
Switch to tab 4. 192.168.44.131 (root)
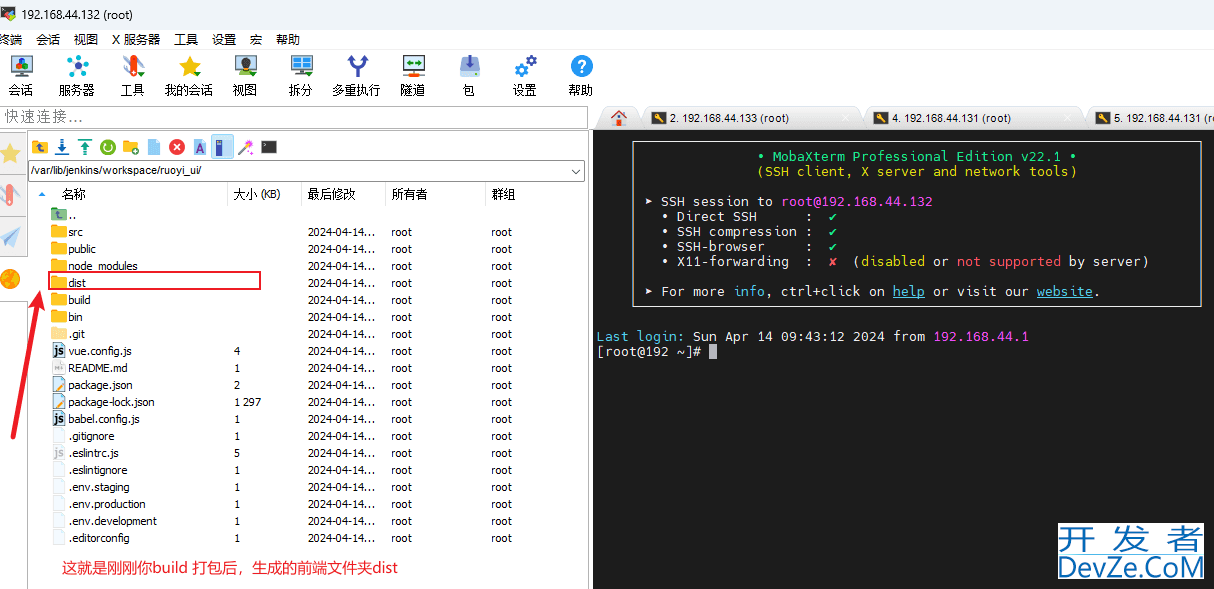(x=972, y=118)
